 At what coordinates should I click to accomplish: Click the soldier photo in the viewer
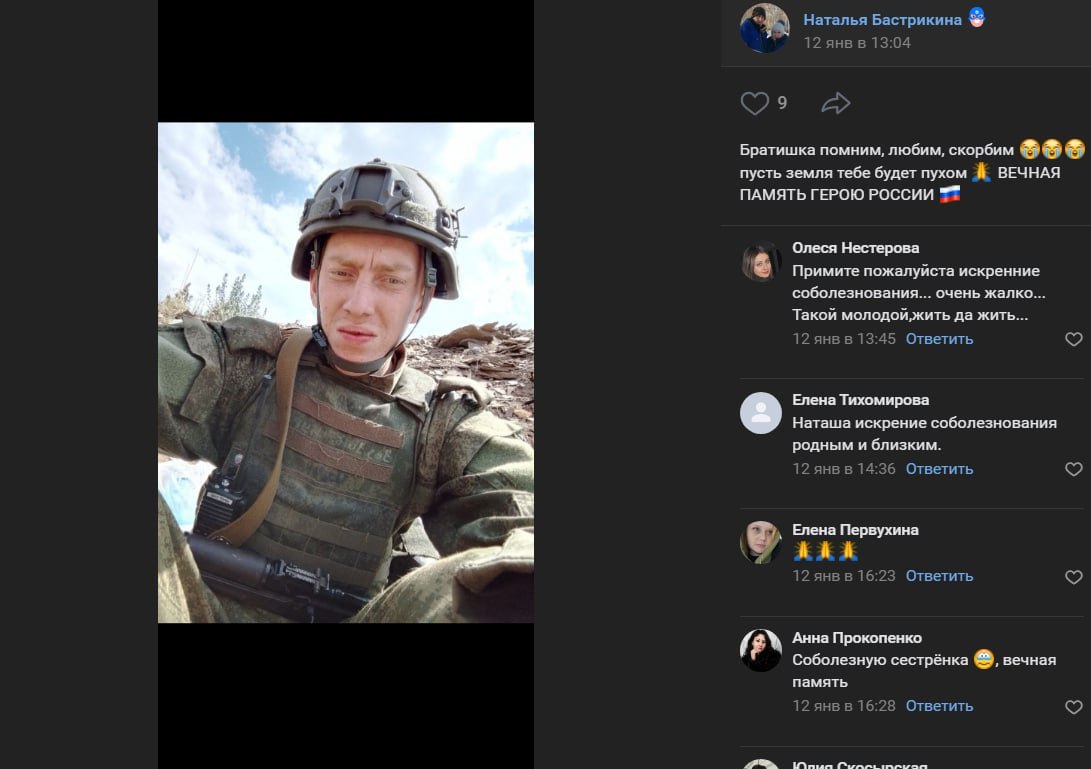click(x=346, y=372)
